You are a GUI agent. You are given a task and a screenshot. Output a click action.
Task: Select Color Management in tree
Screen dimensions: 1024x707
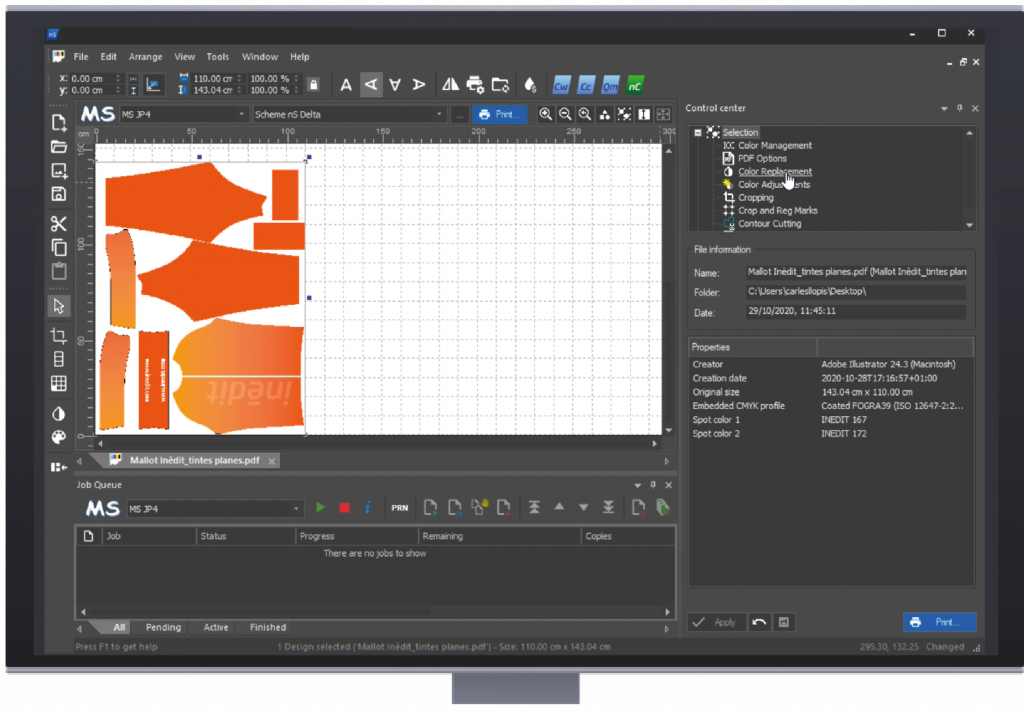click(x=775, y=146)
